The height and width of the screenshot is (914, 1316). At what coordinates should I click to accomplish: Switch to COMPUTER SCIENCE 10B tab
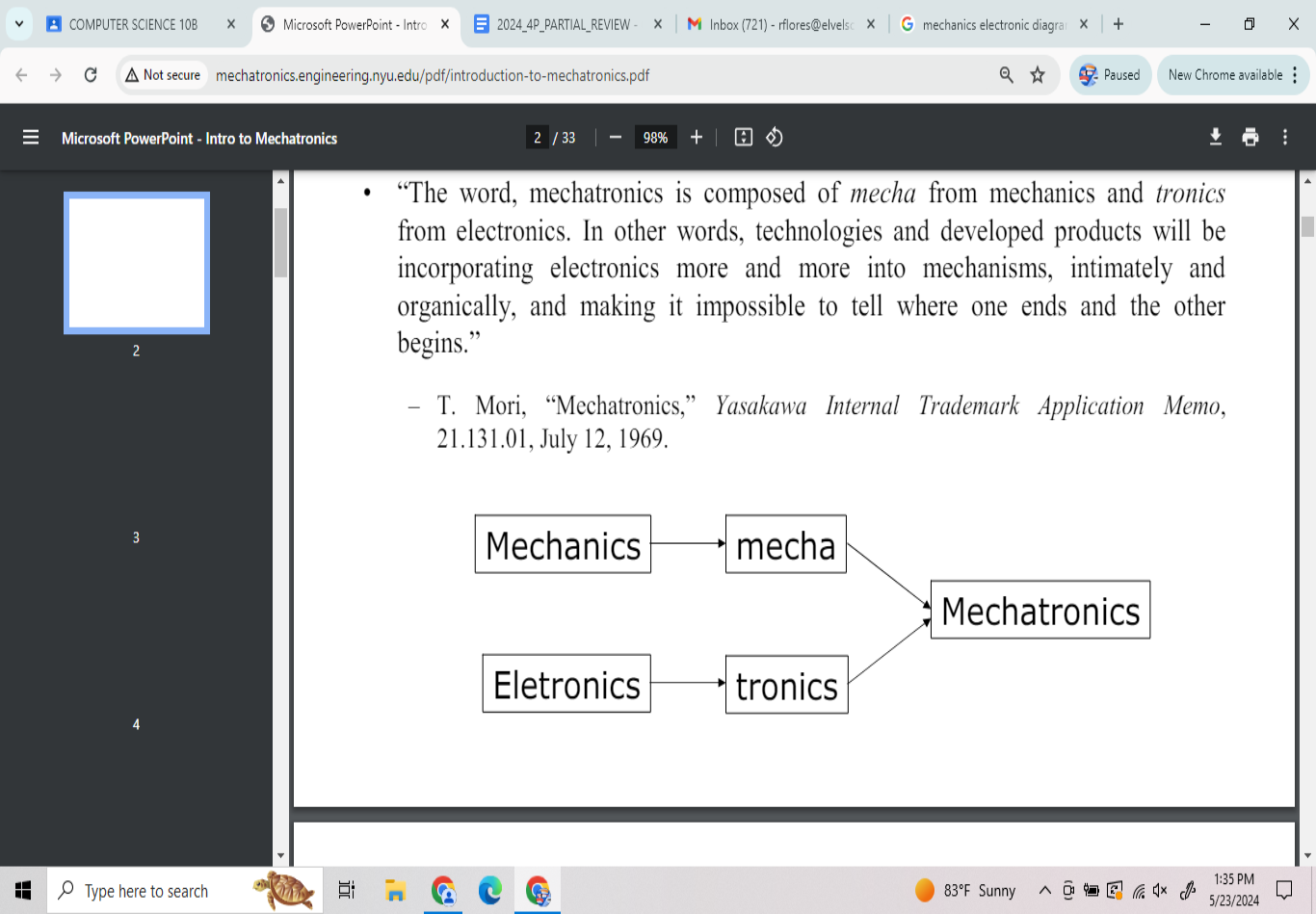click(x=133, y=25)
